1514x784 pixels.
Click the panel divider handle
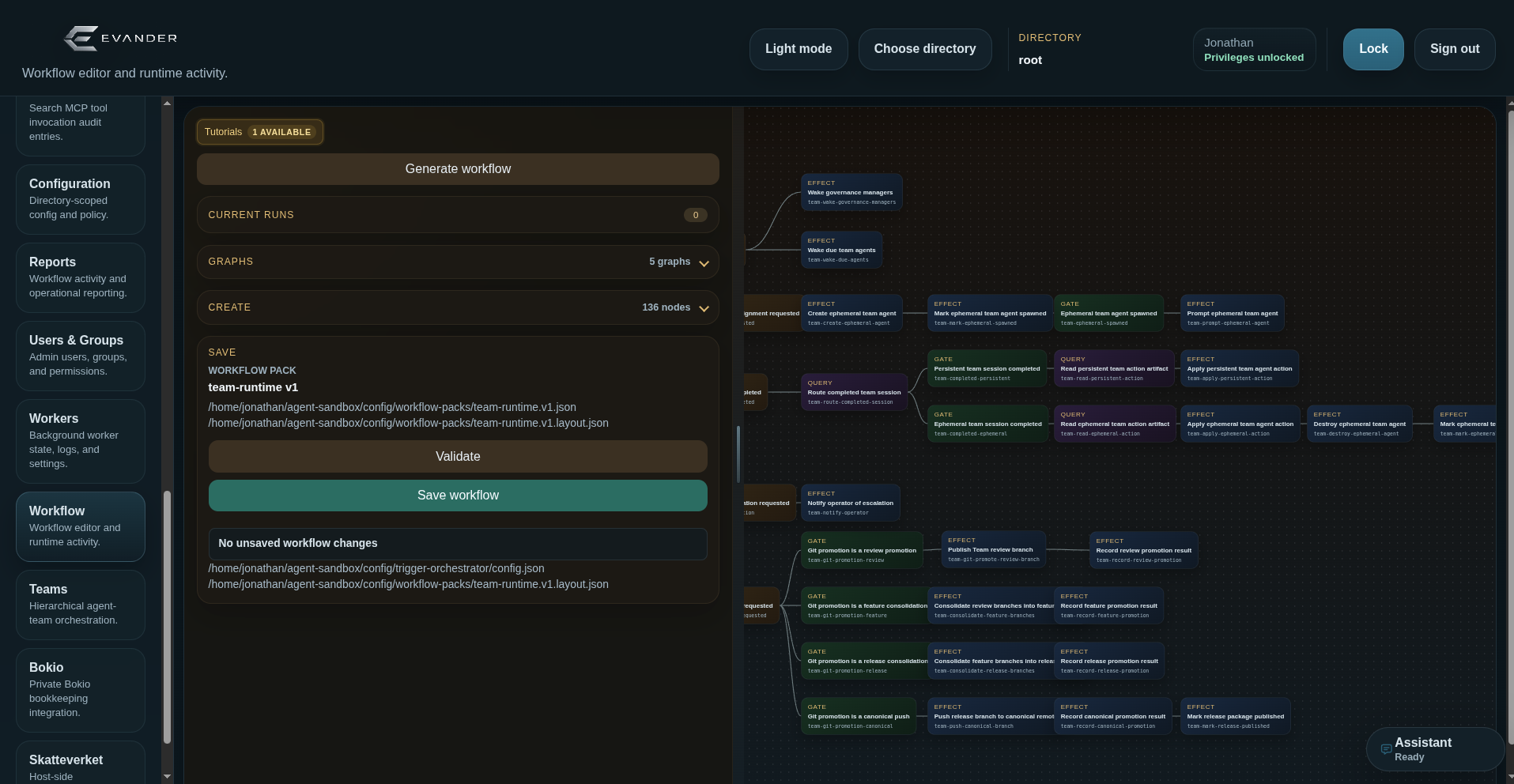click(738, 454)
